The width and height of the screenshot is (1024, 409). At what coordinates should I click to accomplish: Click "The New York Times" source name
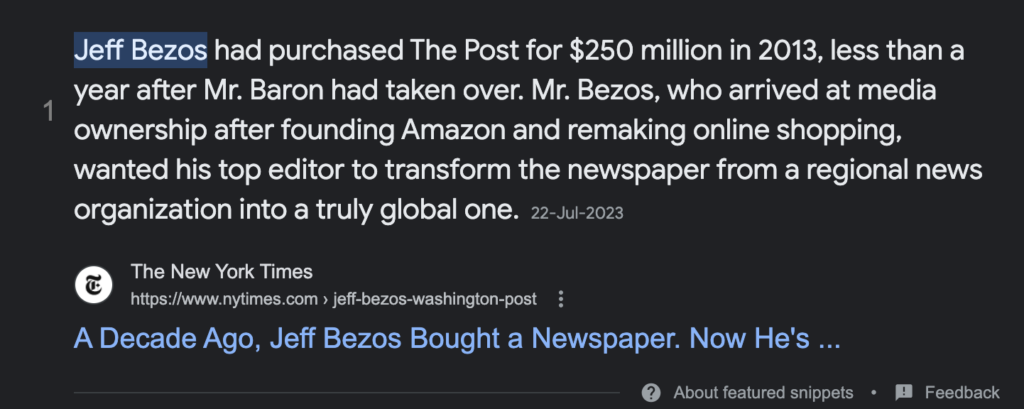pyautogui.click(x=221, y=271)
